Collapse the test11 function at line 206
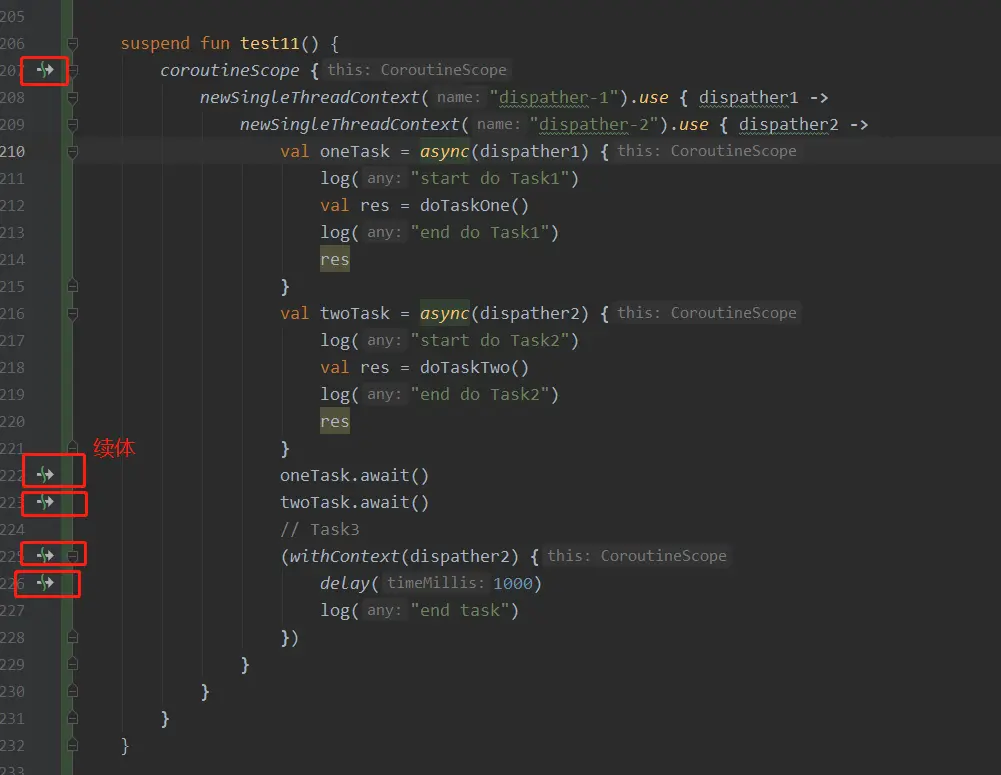 point(73,43)
